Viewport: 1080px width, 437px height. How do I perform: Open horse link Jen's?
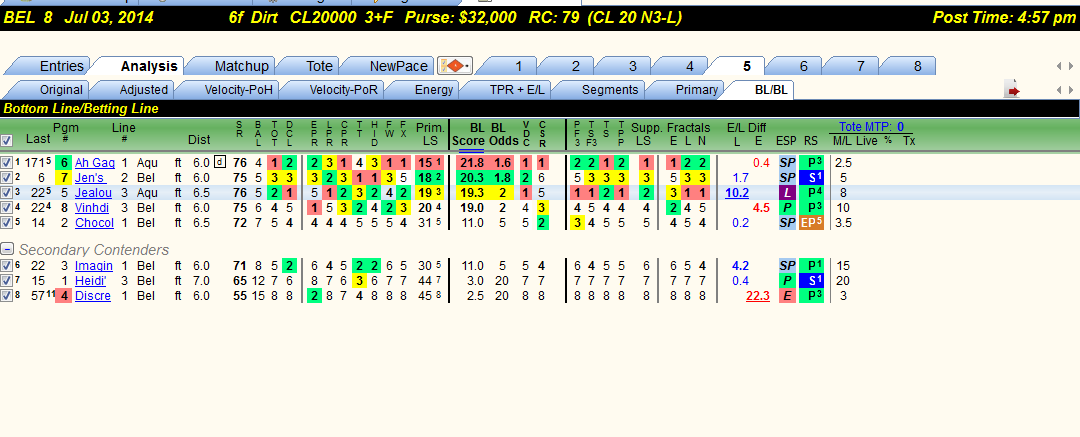pyautogui.click(x=90, y=178)
